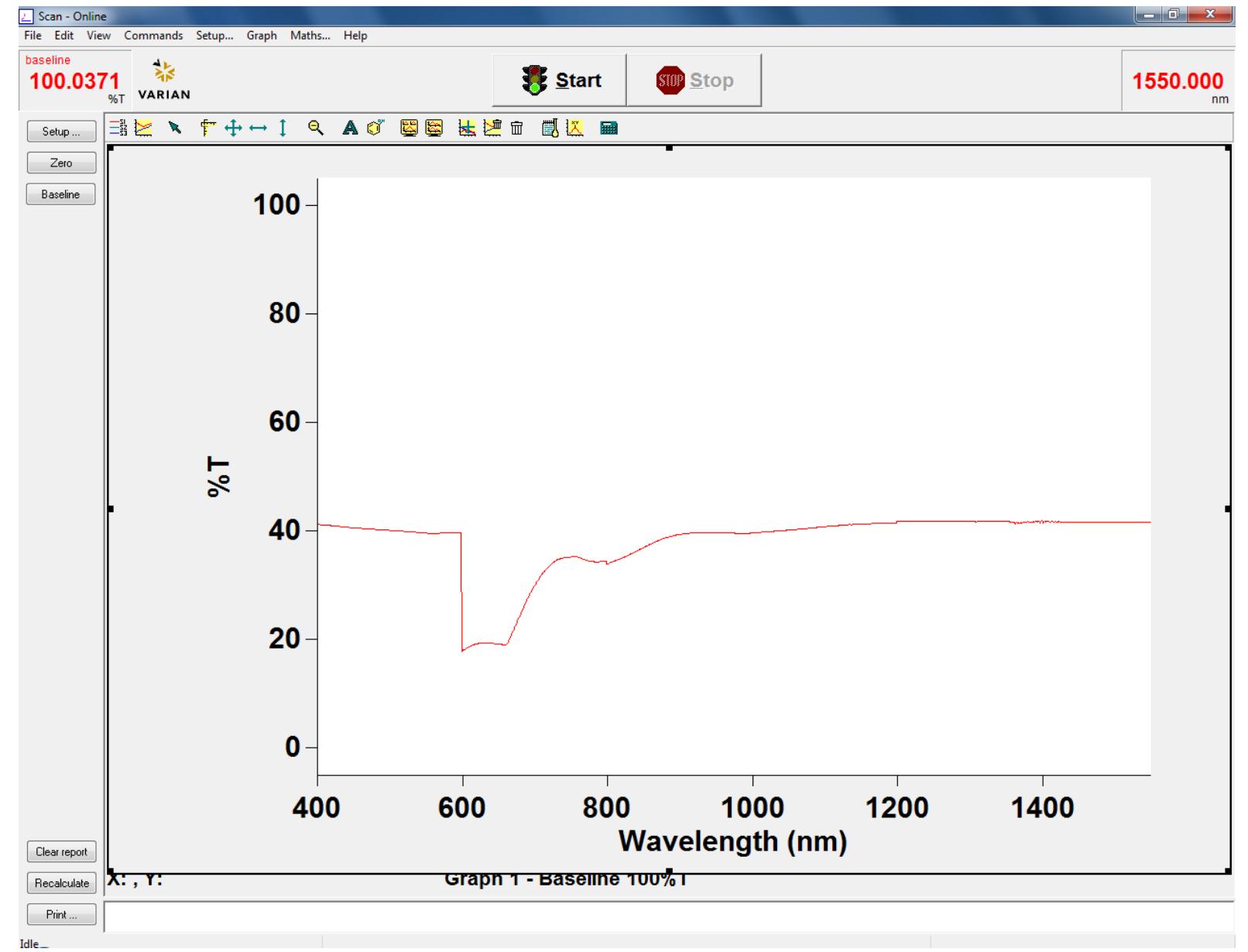Open the Maths... menu
The width and height of the screenshot is (1248, 952).
[310, 36]
